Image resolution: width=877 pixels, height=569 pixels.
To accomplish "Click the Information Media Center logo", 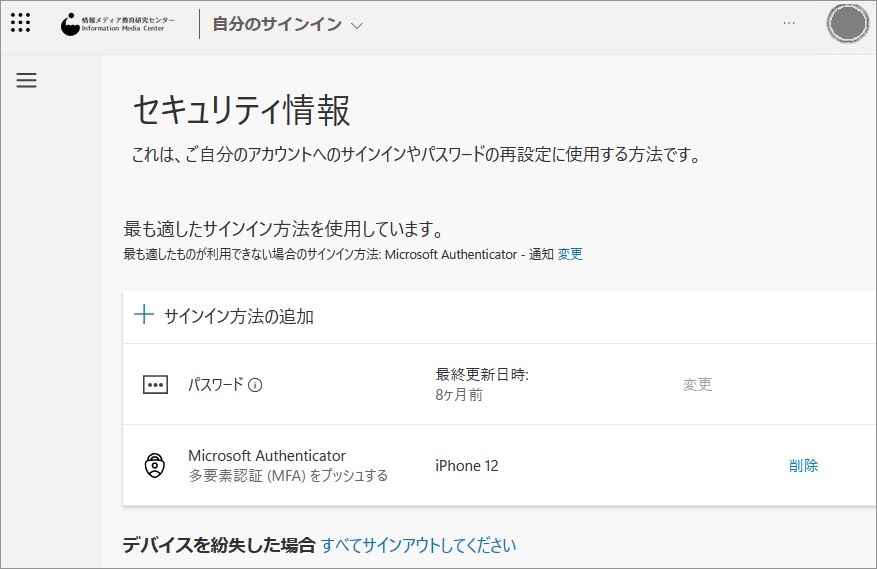I will 119,24.
